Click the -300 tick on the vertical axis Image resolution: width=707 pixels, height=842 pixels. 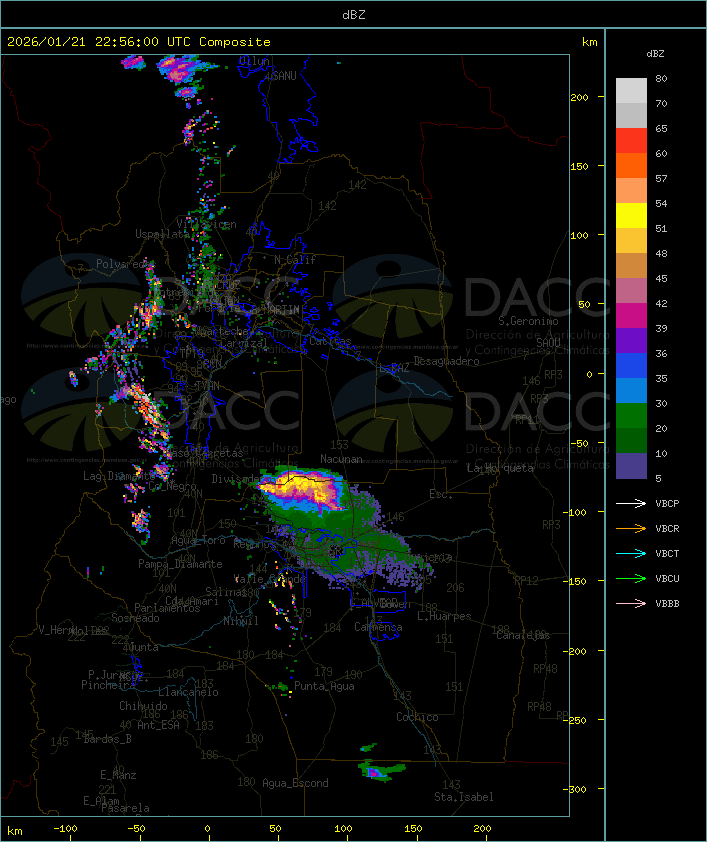tap(577, 789)
